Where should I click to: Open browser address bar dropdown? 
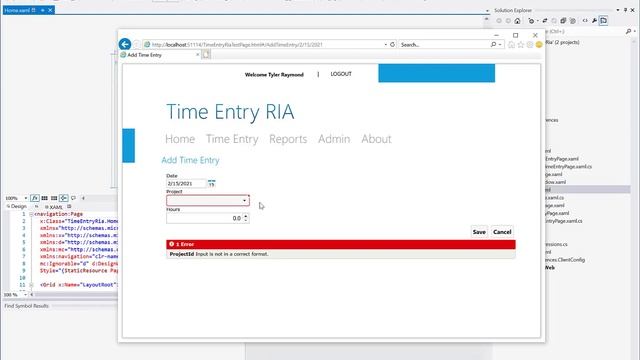[x=386, y=44]
